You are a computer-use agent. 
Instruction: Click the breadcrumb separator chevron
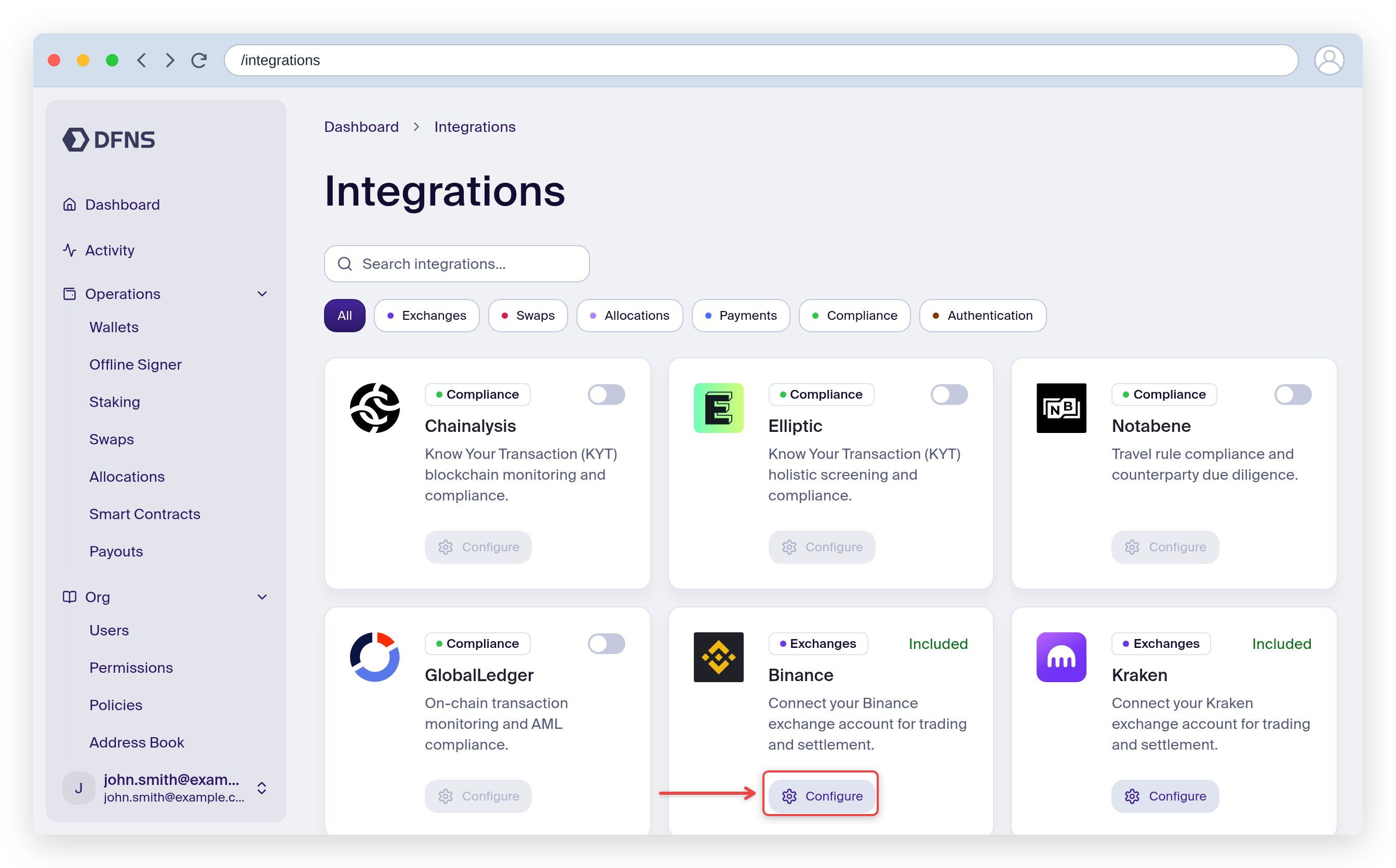pyautogui.click(x=417, y=127)
